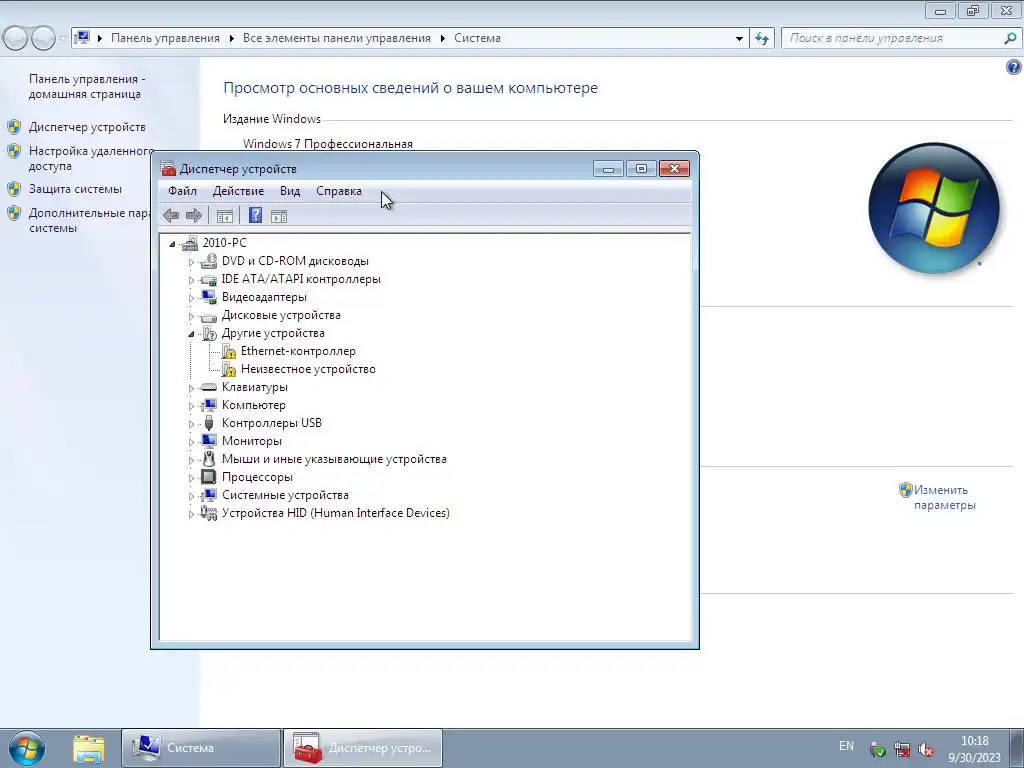Click the Forward arrow in Device Manager toolbar
This screenshot has height=768, width=1024.
point(194,216)
